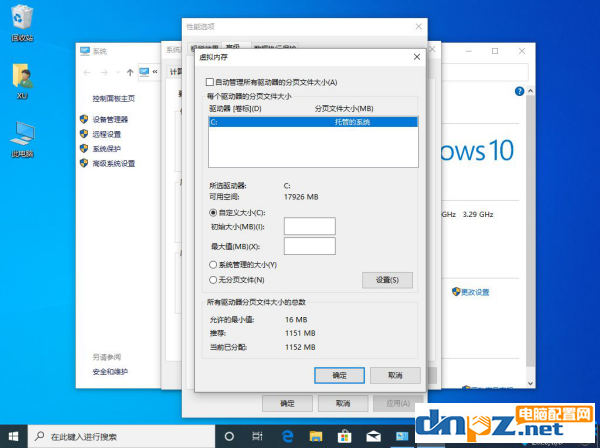This screenshot has width=600, height=448.
Task: Confirm Virtual Memory with the OK button
Action: [x=339, y=375]
